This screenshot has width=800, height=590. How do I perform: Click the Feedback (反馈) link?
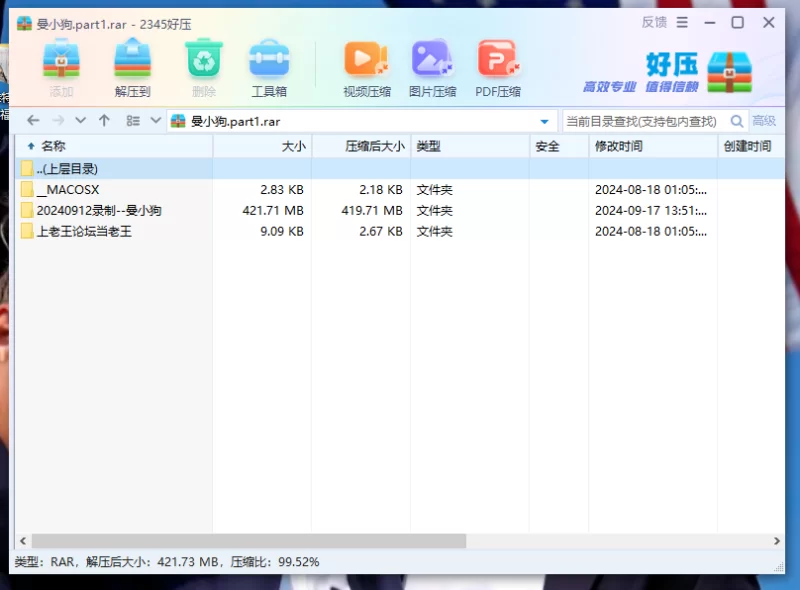pyautogui.click(x=654, y=22)
